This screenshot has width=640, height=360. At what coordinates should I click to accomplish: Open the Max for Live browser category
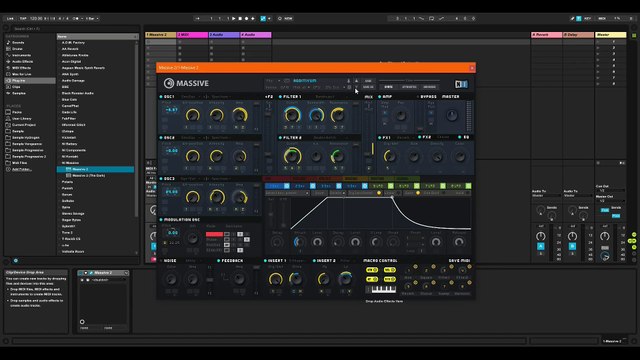(21, 74)
